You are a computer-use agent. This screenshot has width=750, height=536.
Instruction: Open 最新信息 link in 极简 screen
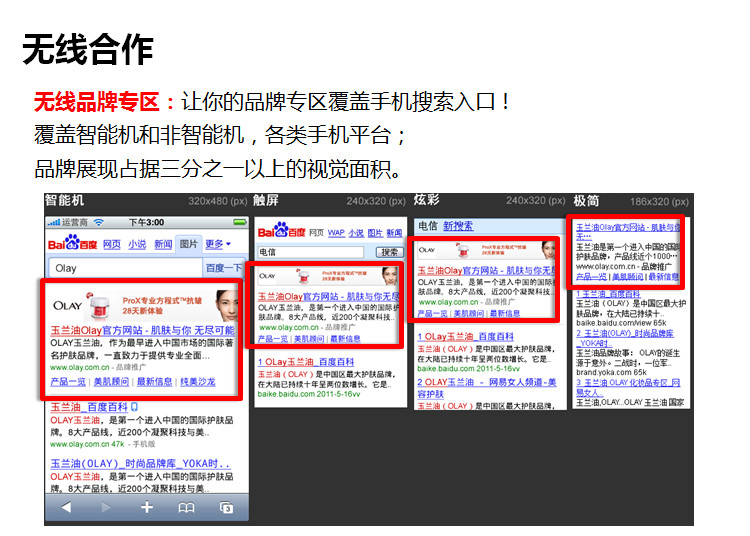click(x=664, y=277)
